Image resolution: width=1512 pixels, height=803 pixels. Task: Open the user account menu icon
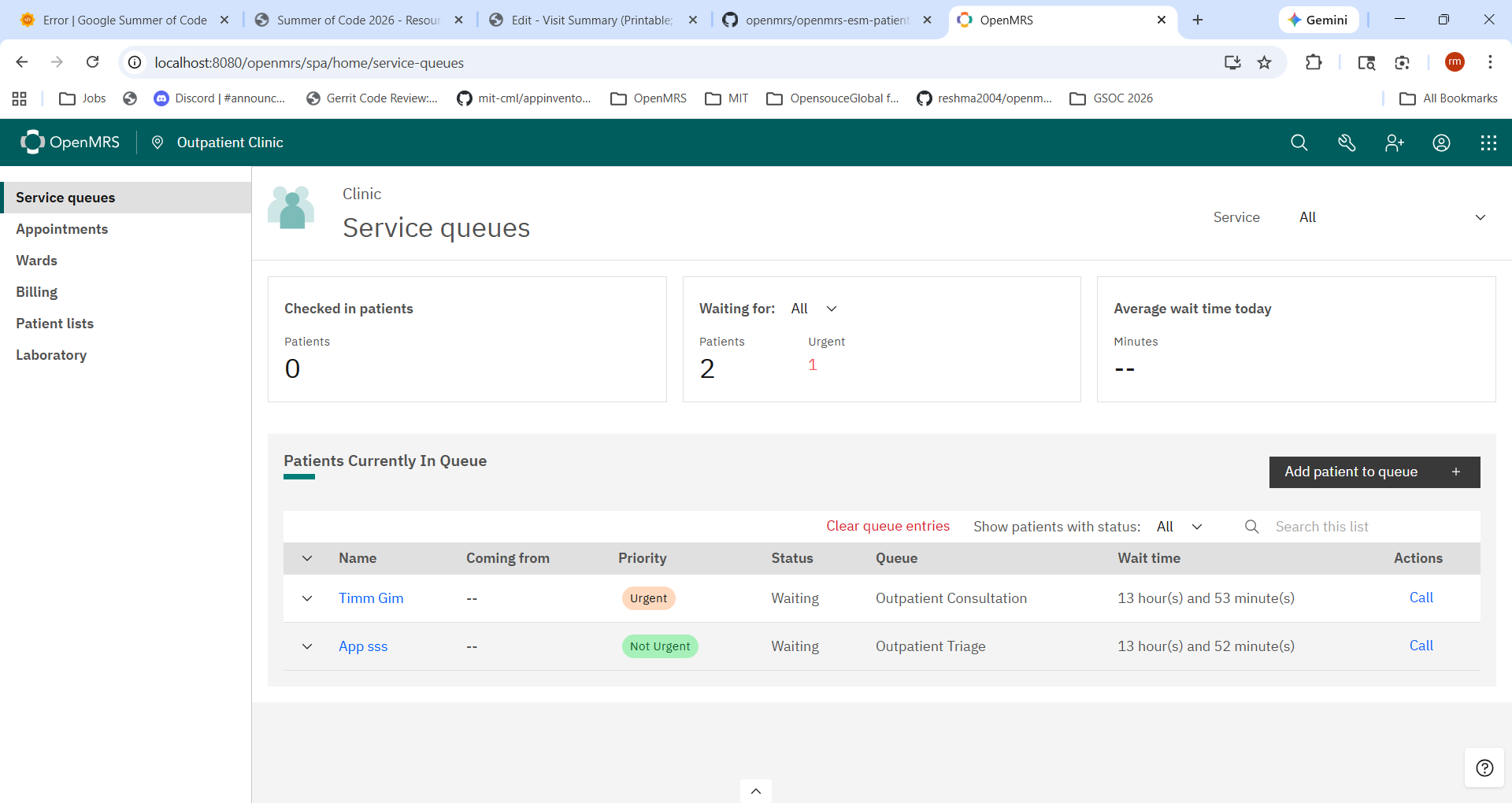(x=1441, y=142)
